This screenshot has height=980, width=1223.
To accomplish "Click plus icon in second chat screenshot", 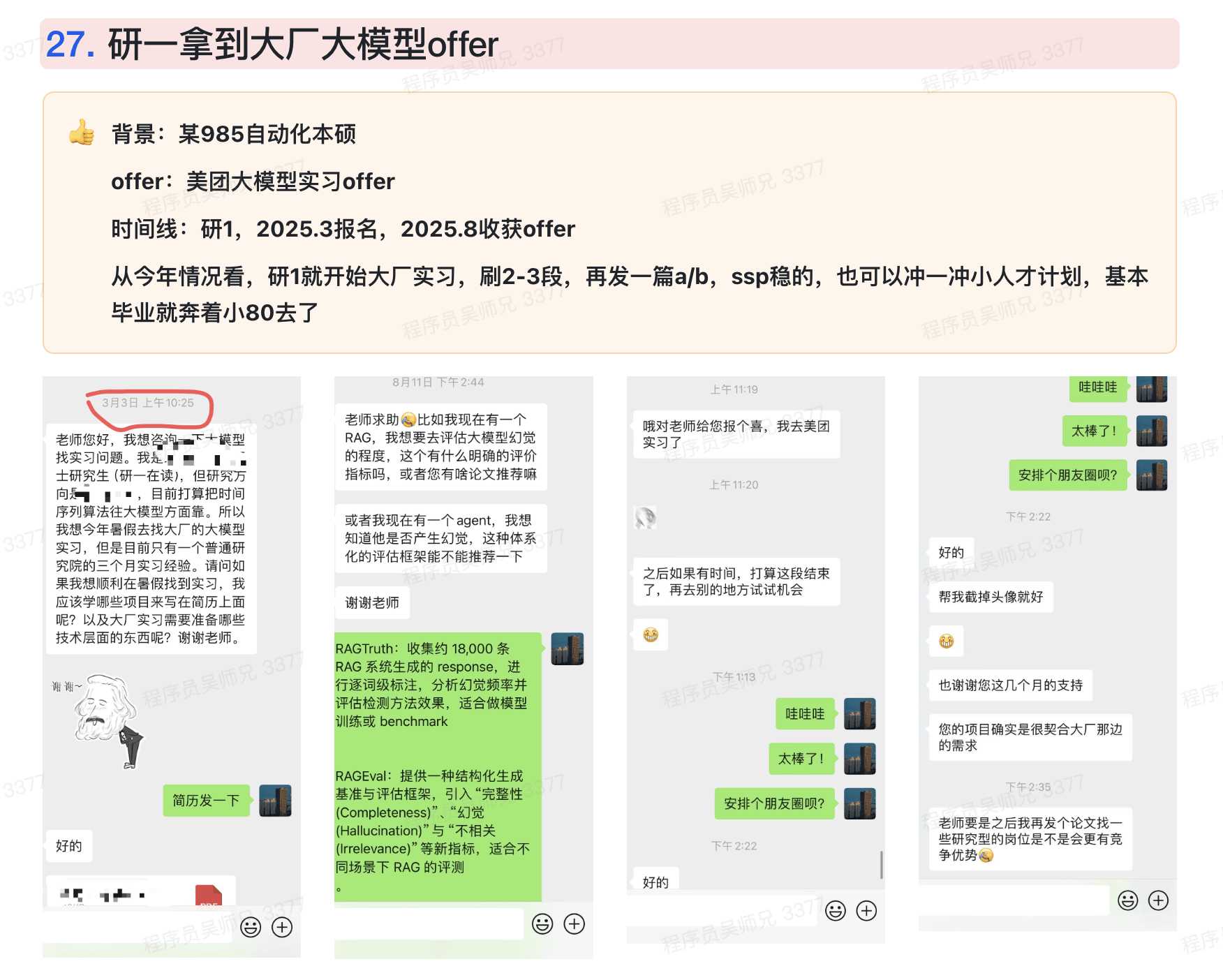I will click(574, 923).
